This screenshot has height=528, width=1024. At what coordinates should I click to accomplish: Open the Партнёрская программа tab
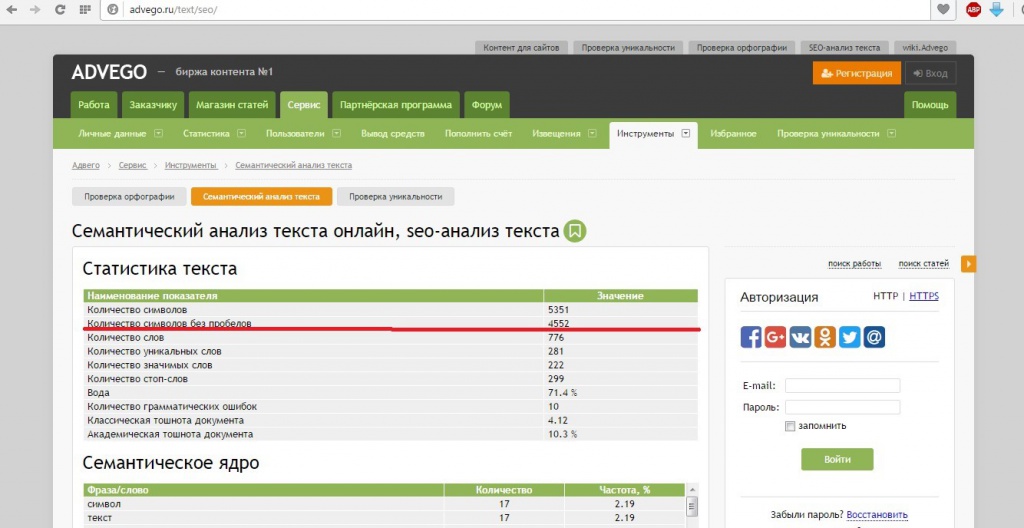(x=396, y=105)
